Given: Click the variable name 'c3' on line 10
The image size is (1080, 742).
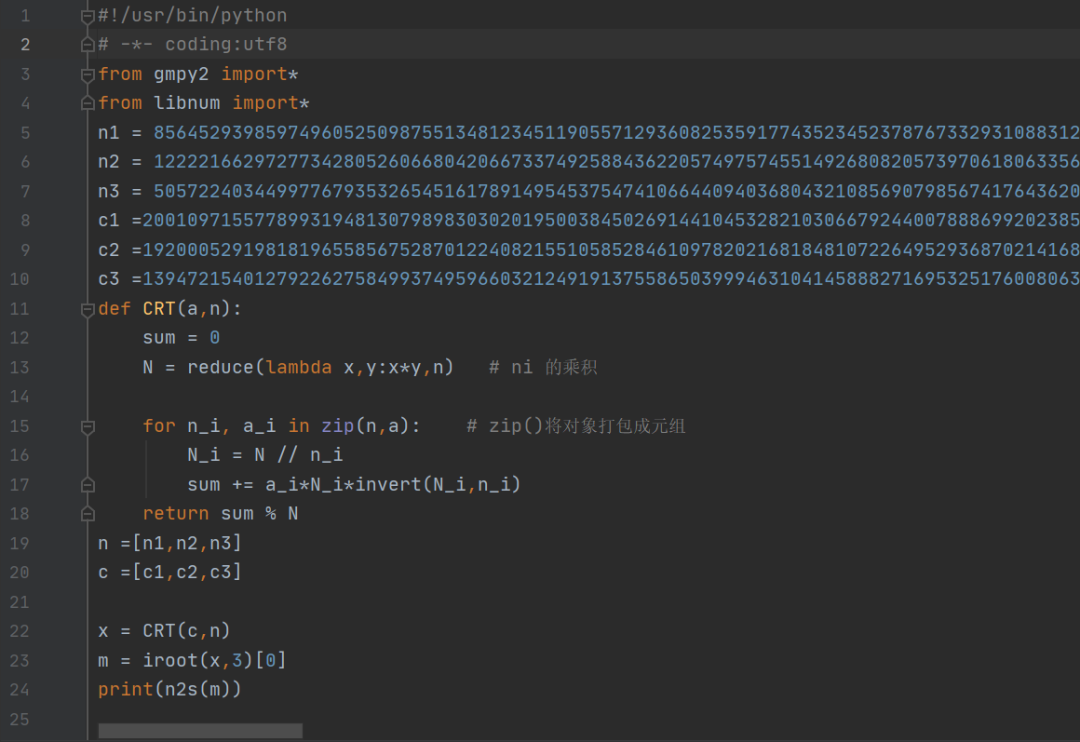Looking at the screenshot, I should point(108,279).
